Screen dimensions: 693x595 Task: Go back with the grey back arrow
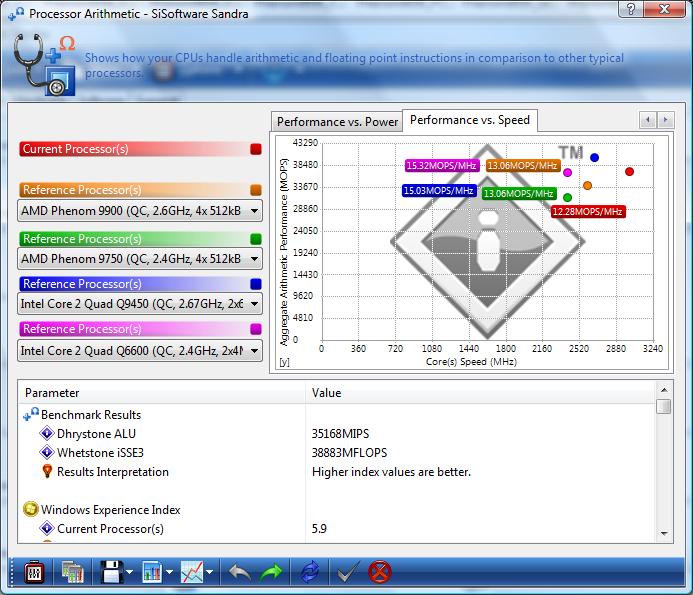coord(240,573)
